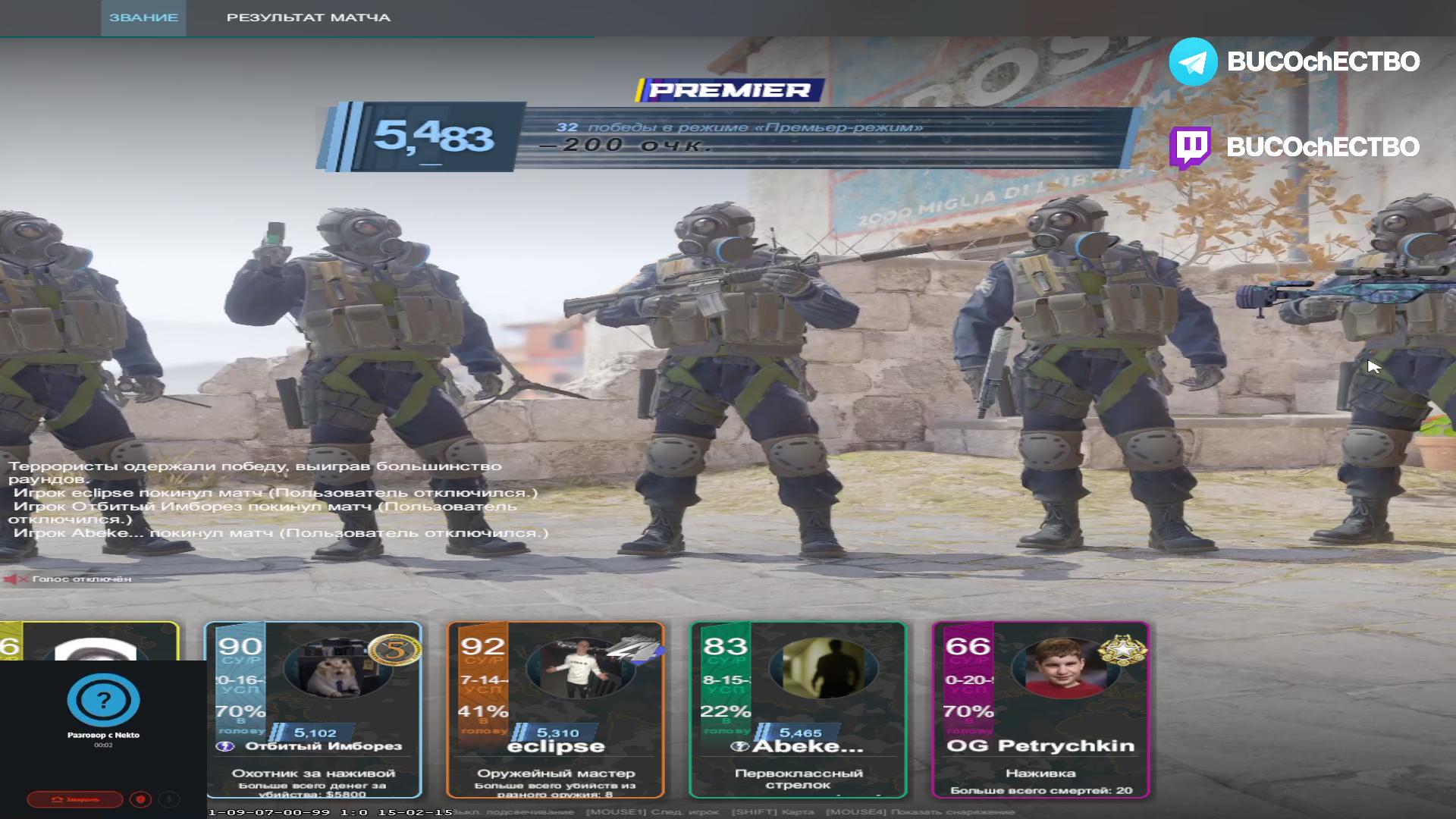The width and height of the screenshot is (1456, 819).
Task: Click the [SHIFT] Карта hint
Action: coord(773,812)
